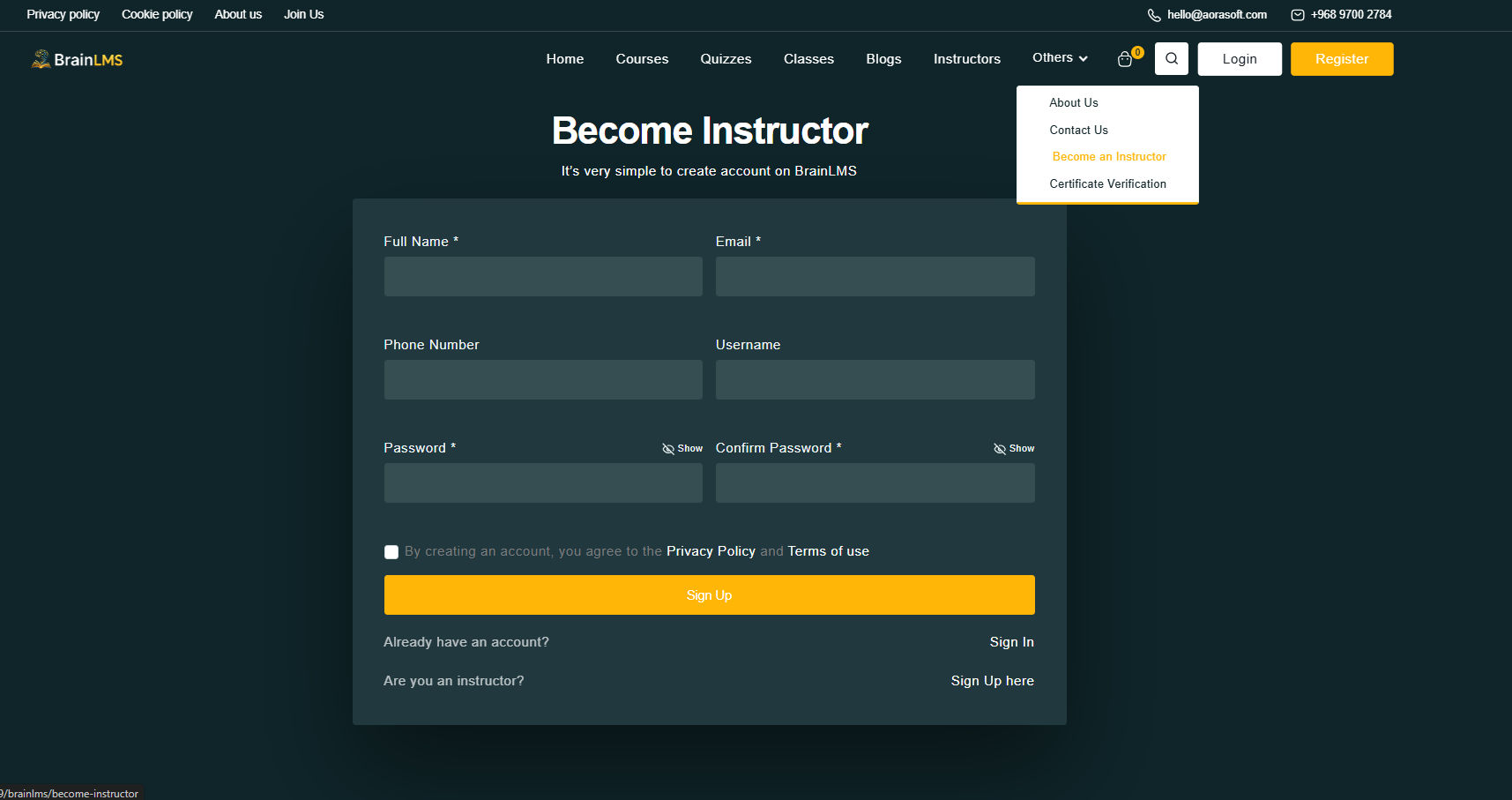This screenshot has width=1512, height=800.
Task: Select Become an Instructor in dropdown
Action: coord(1109,156)
